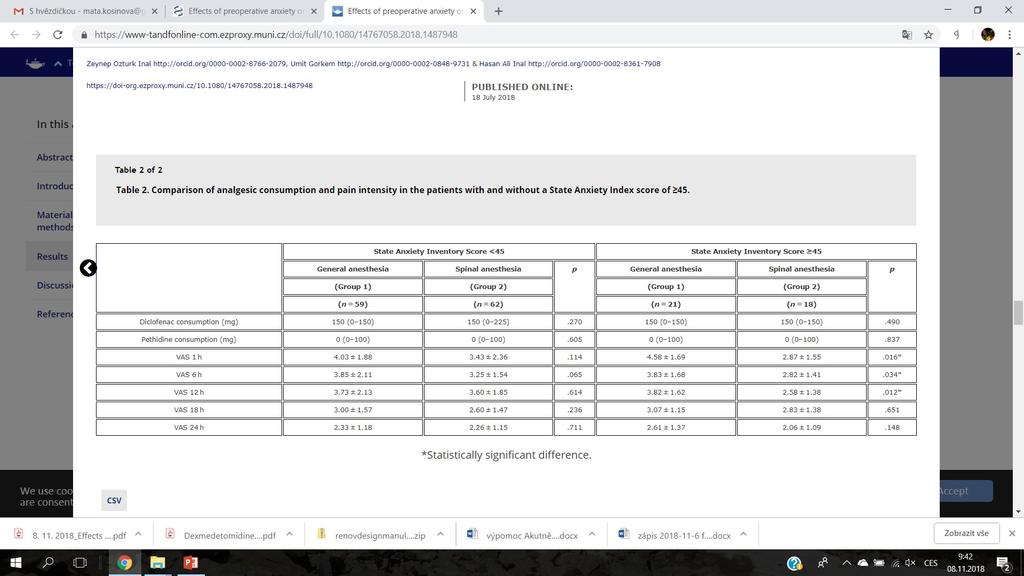Open the Chrome three-dot menu
This screenshot has height=576, width=1024.
(x=1010, y=35)
